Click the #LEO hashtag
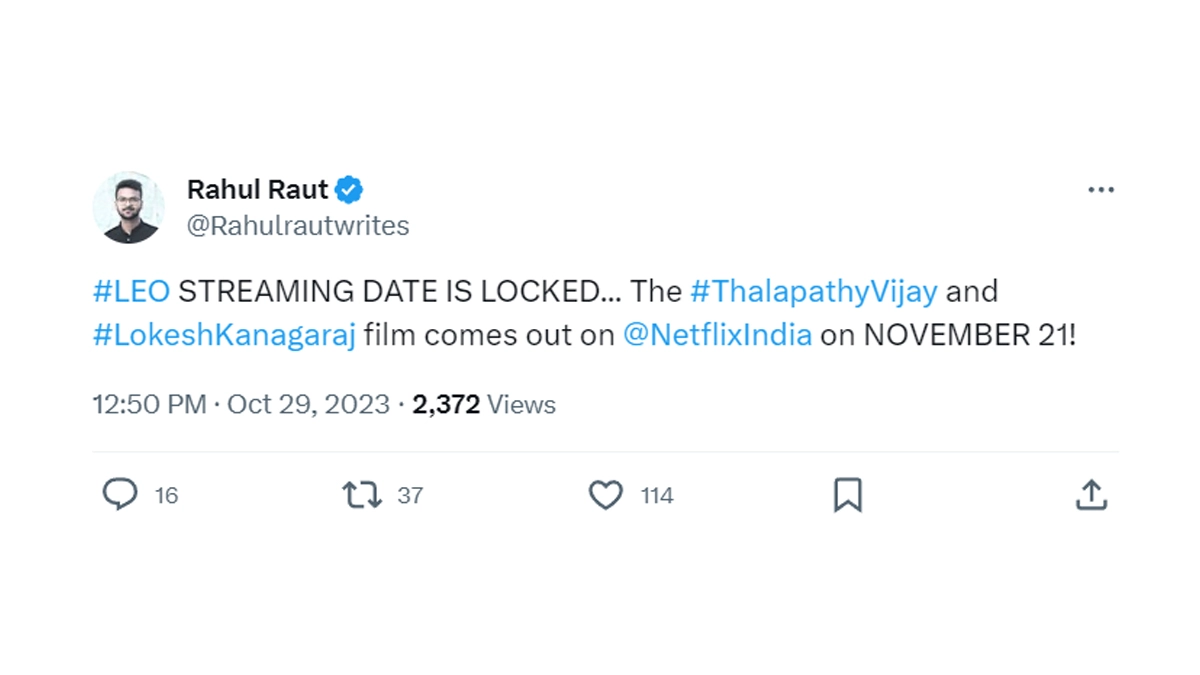The image size is (1200, 675). (x=131, y=291)
